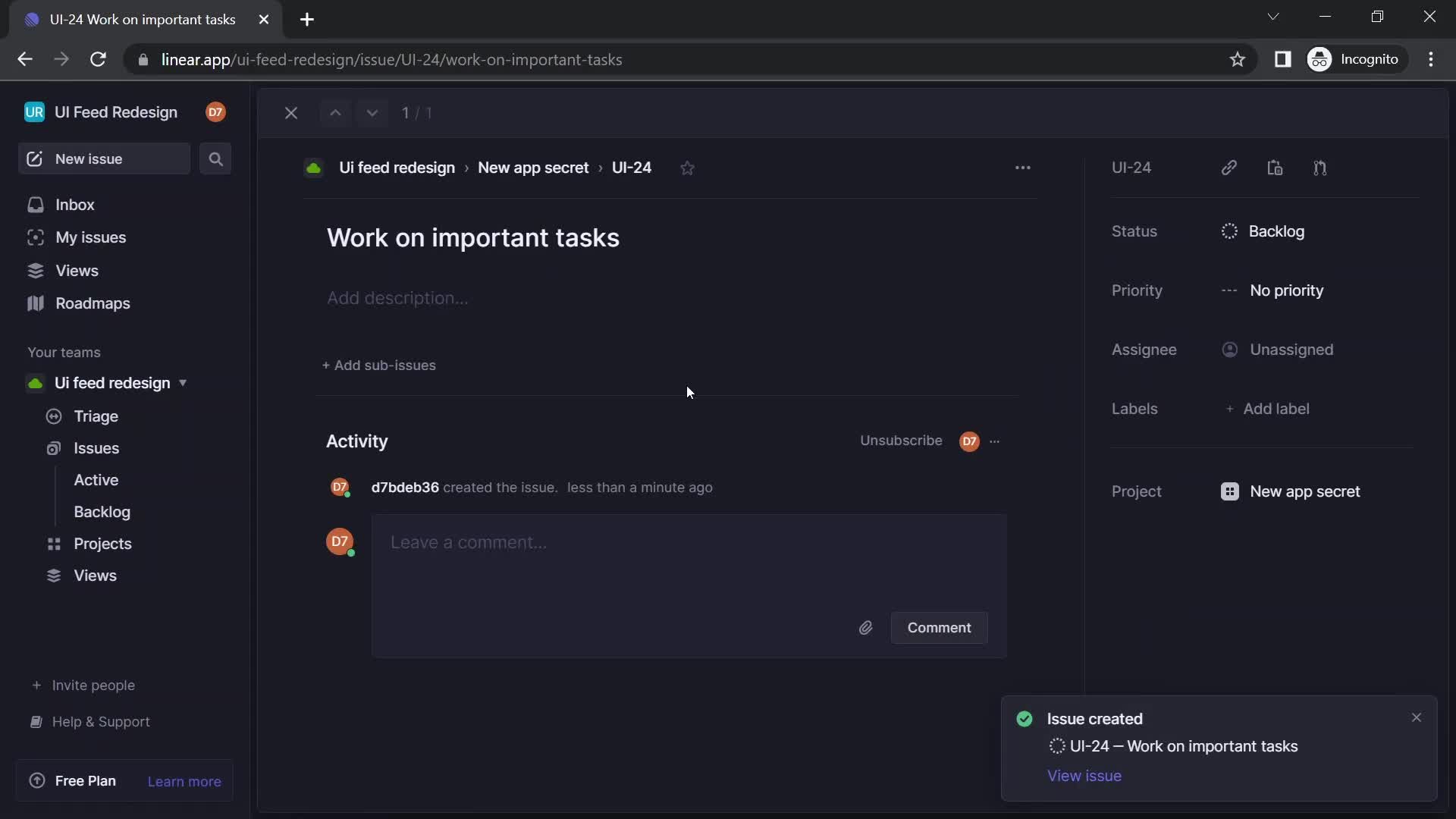Bookmark this page with star
This screenshot has width=1456, height=819.
(1238, 59)
